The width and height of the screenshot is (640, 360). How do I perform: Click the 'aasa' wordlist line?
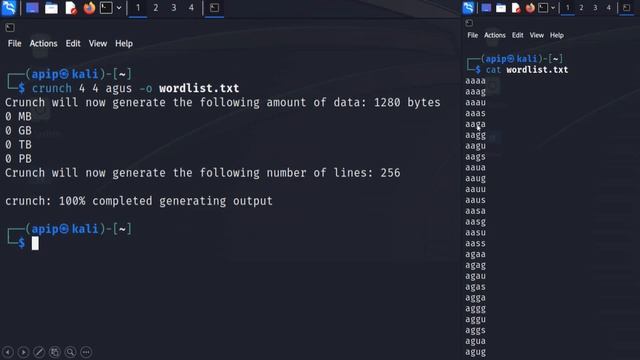pos(476,211)
